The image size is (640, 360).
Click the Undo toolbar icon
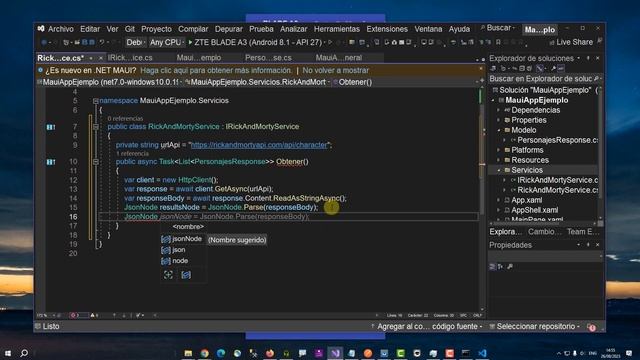click(102, 42)
